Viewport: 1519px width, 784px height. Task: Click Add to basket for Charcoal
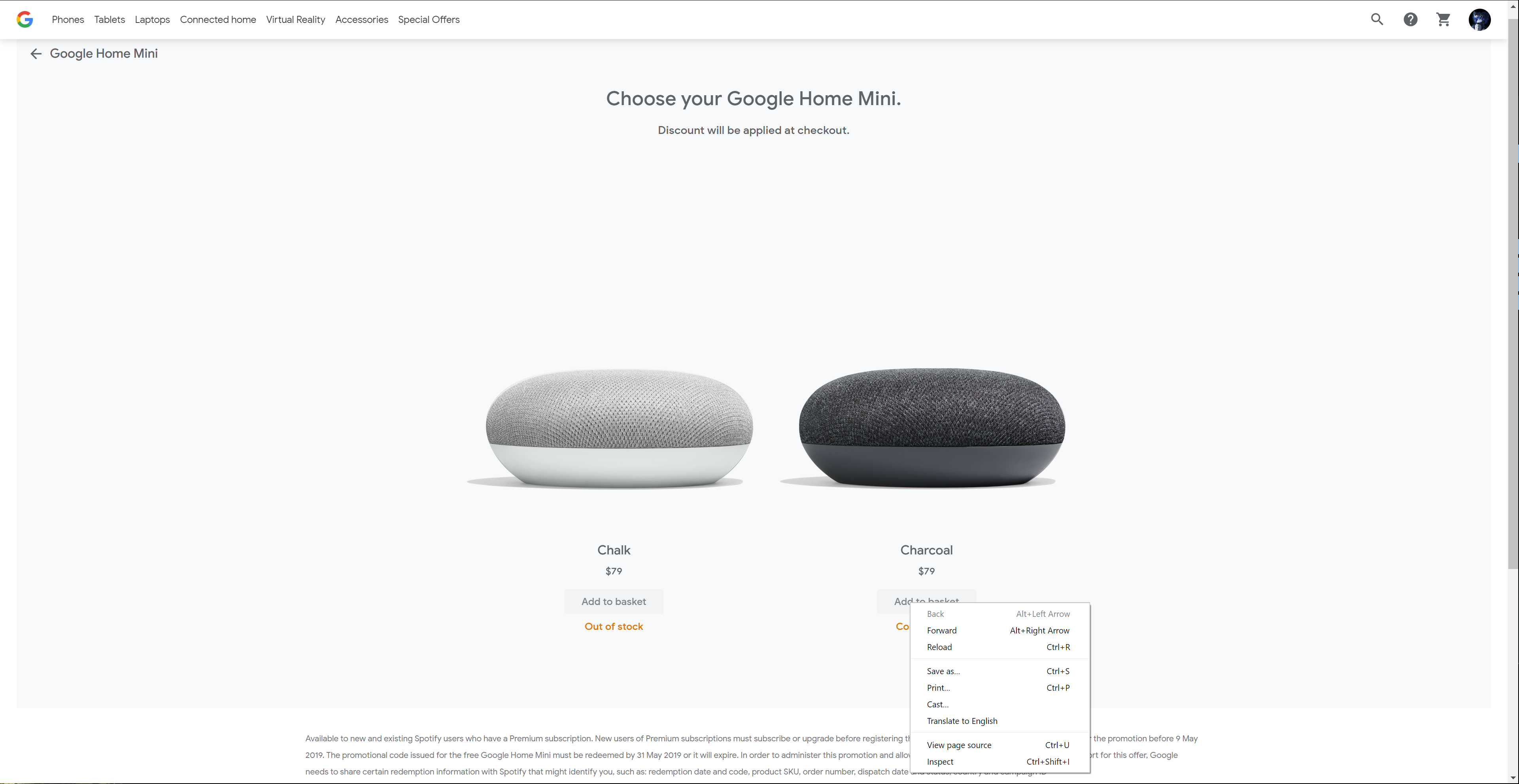point(926,601)
